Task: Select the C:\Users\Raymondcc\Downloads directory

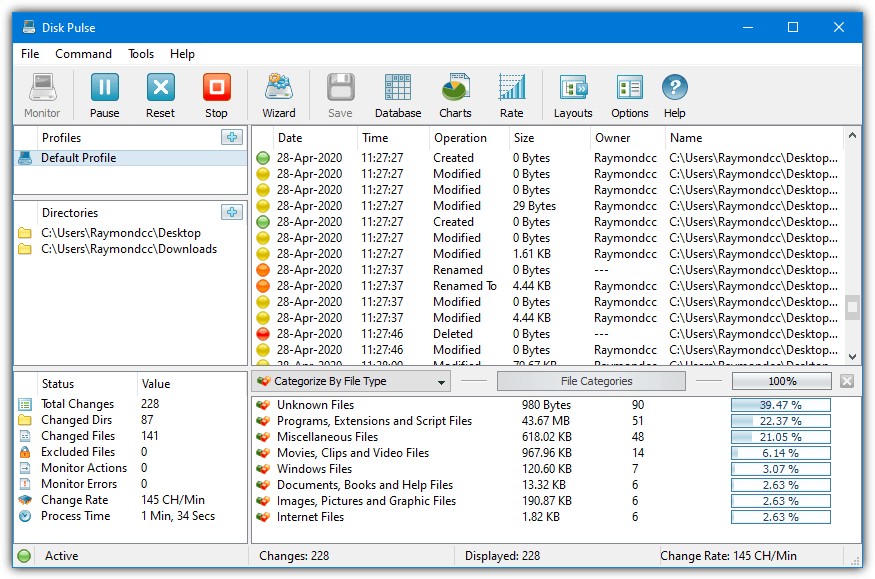Action: (x=129, y=249)
